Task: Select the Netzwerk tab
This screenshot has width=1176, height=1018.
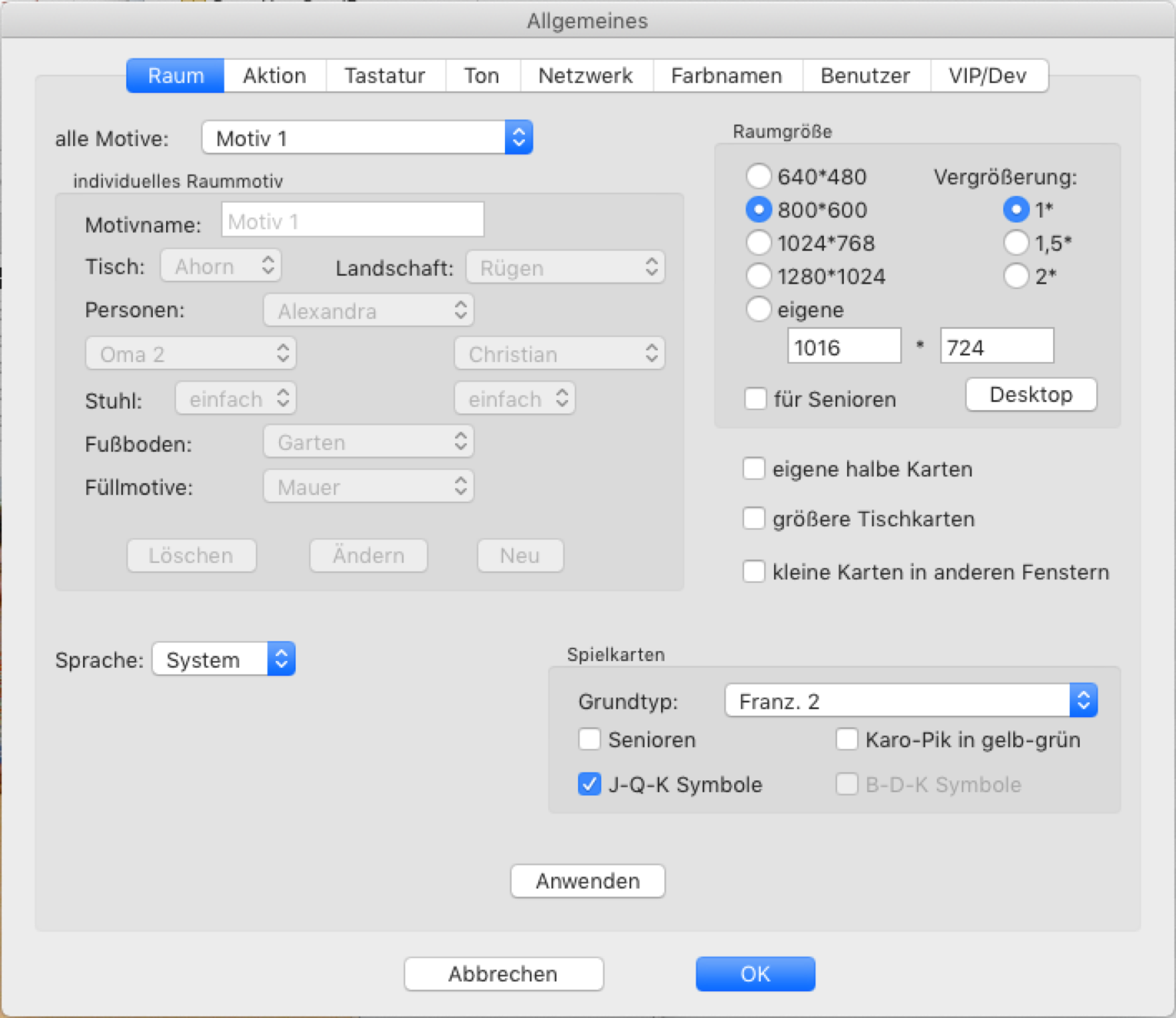Action: tap(585, 76)
